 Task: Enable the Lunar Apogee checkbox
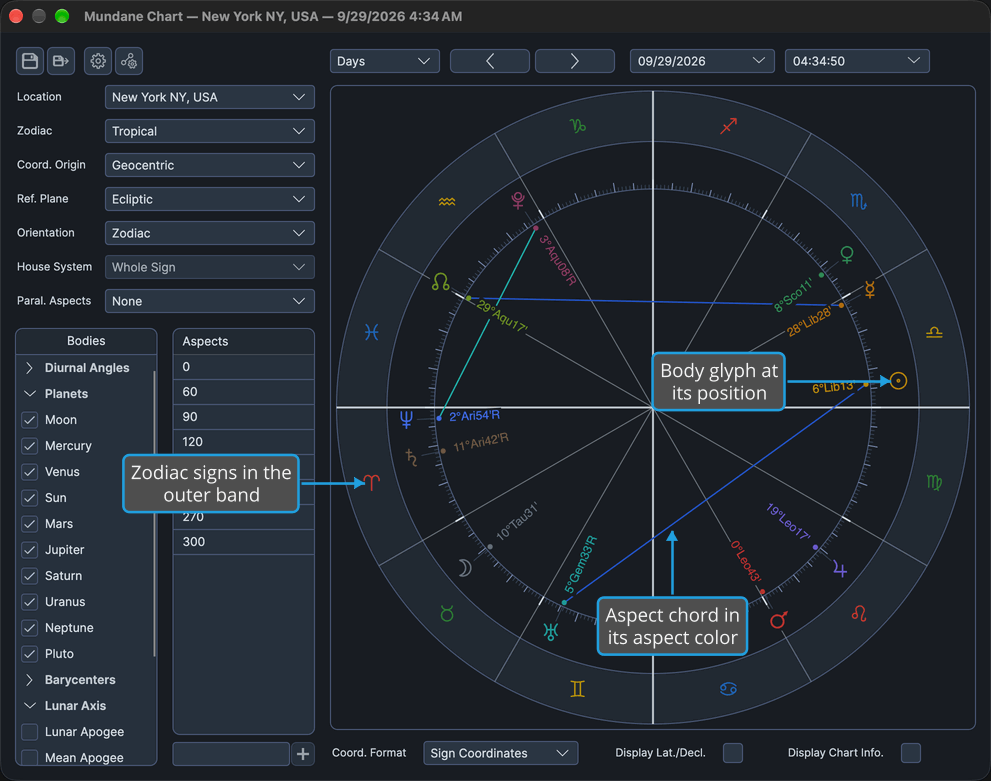pyautogui.click(x=30, y=732)
